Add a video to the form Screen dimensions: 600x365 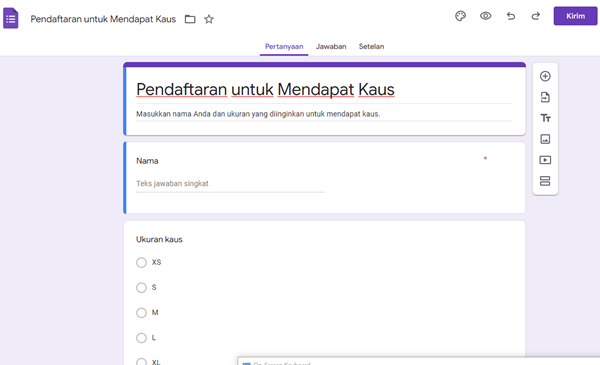[x=545, y=160]
